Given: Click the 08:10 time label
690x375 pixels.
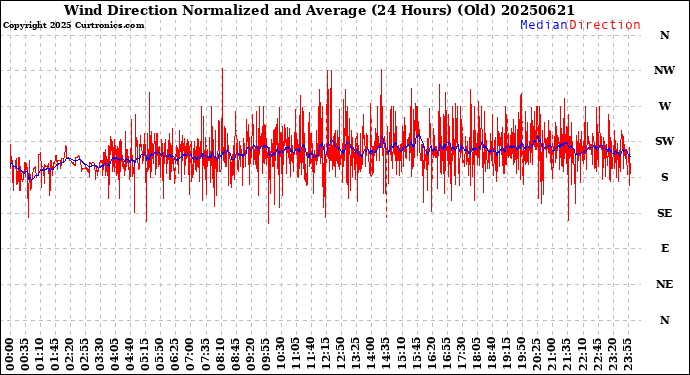Looking at the screenshot, I should pos(220,354).
